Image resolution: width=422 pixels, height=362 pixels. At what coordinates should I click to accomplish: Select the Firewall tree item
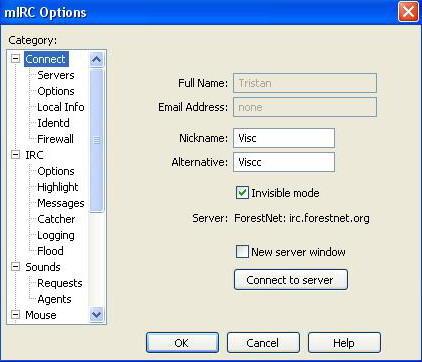point(55,139)
